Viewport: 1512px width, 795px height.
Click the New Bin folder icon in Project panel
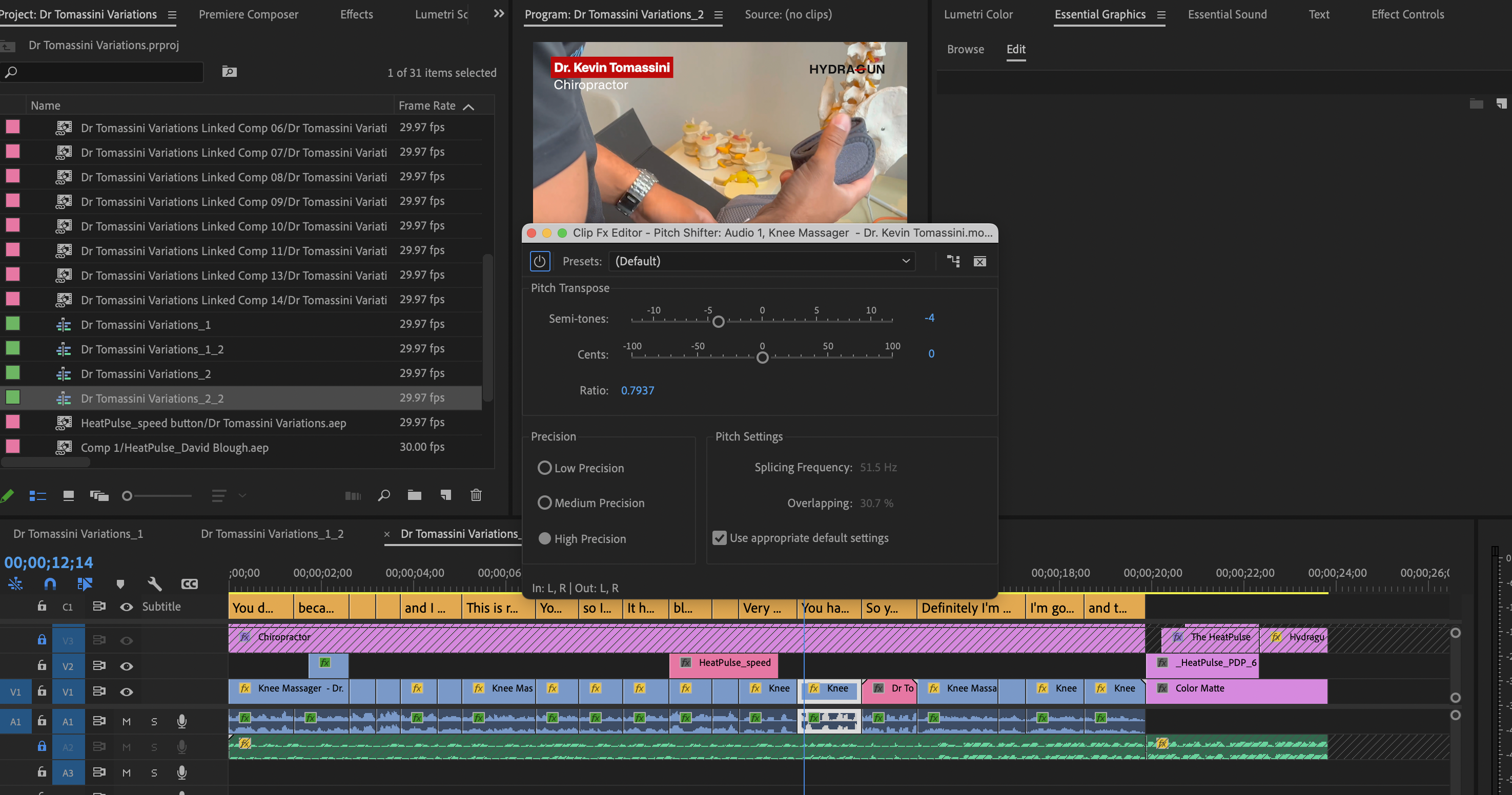point(415,495)
